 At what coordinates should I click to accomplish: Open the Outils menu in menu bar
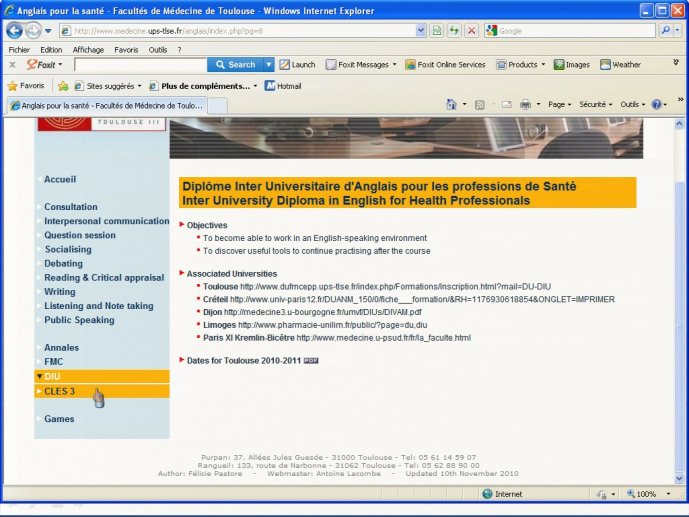[158, 50]
